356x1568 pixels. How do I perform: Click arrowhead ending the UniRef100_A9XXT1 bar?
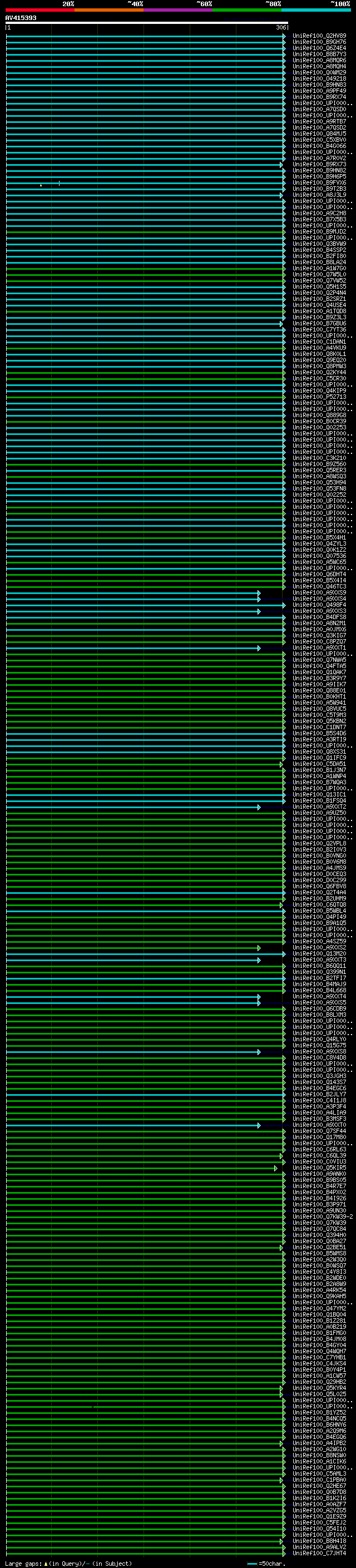259,648
